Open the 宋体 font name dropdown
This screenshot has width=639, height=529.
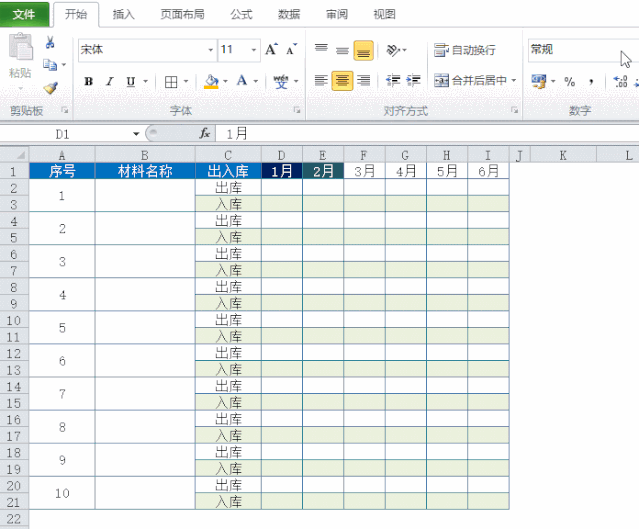(210, 50)
